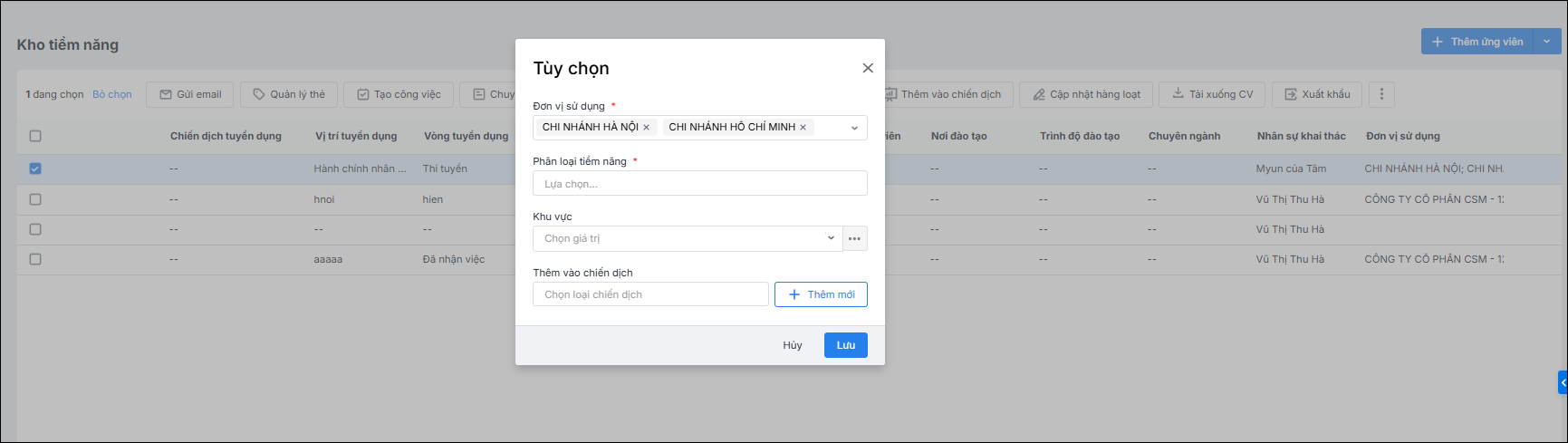Remove CHI NHÁNH HỒ CHÍ MINH tag
The image size is (1568, 443).
[x=803, y=128]
